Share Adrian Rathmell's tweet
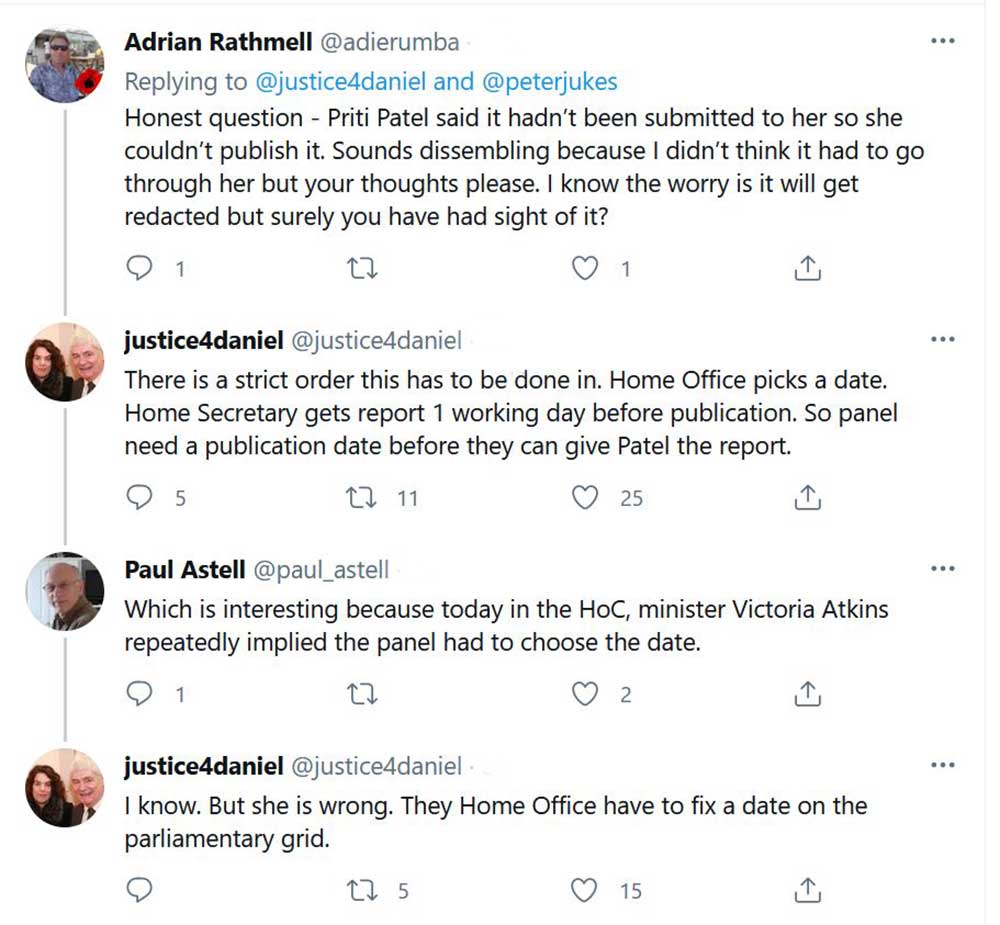This screenshot has width=1000, height=925. pyautogui.click(x=807, y=268)
